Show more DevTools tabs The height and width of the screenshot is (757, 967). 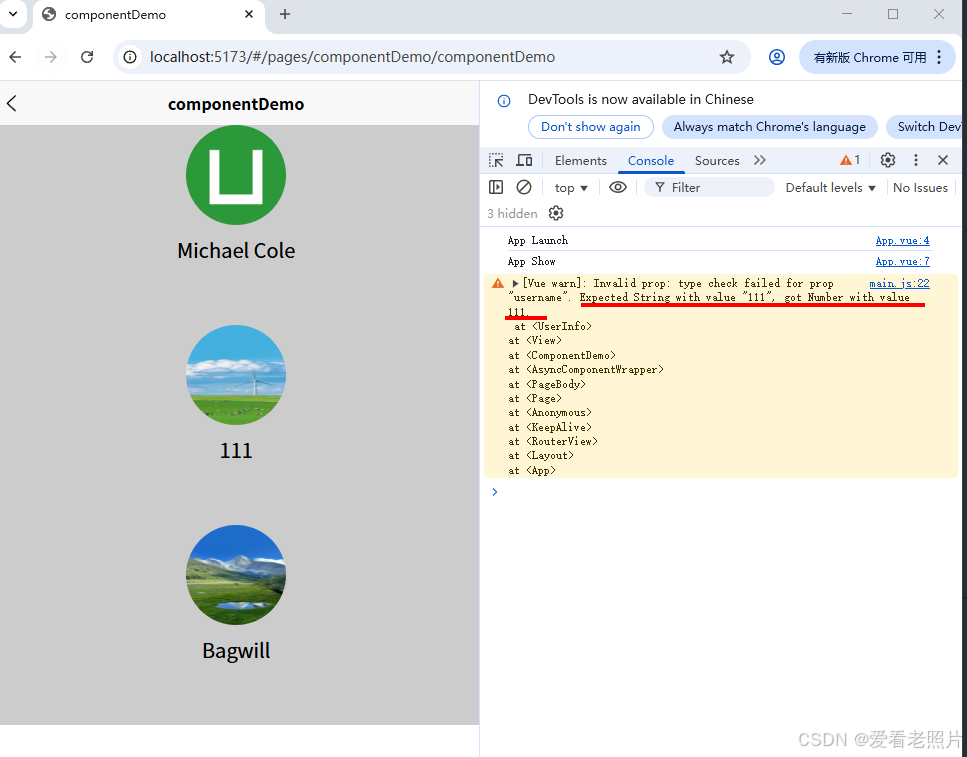760,160
